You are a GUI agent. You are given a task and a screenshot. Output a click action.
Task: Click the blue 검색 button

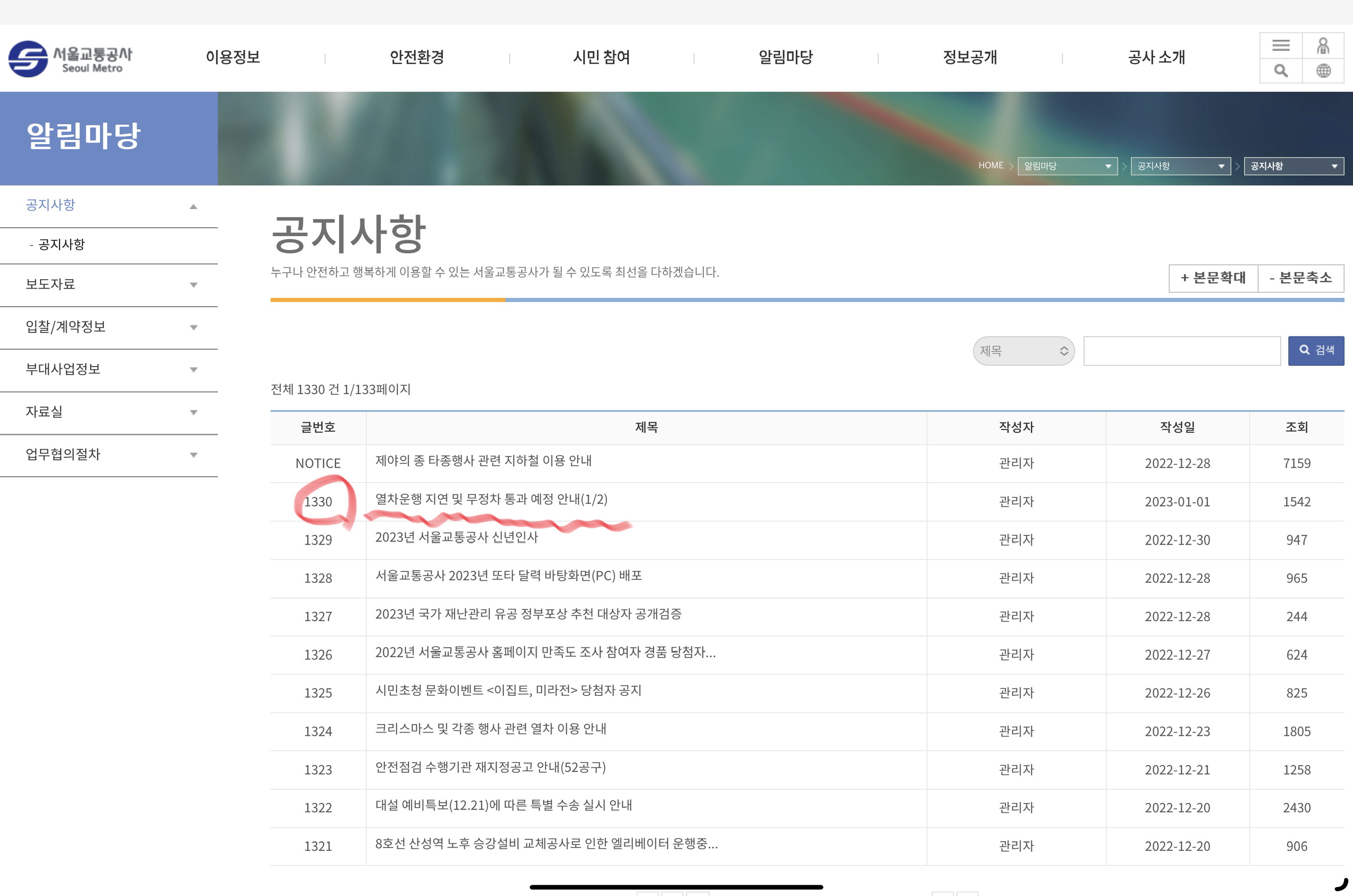click(x=1315, y=350)
